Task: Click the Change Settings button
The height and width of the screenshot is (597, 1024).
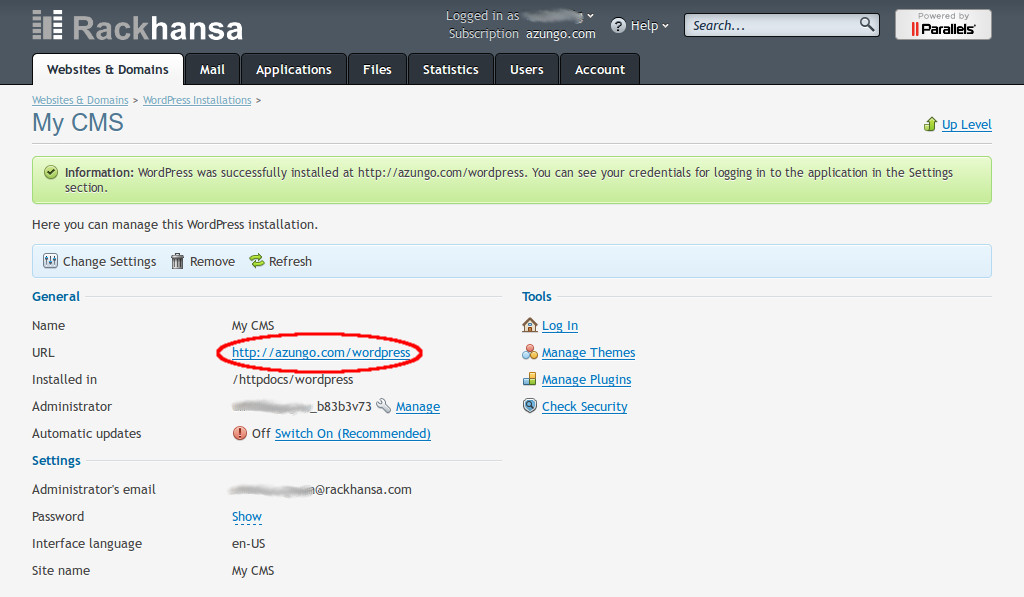Action: click(x=100, y=261)
